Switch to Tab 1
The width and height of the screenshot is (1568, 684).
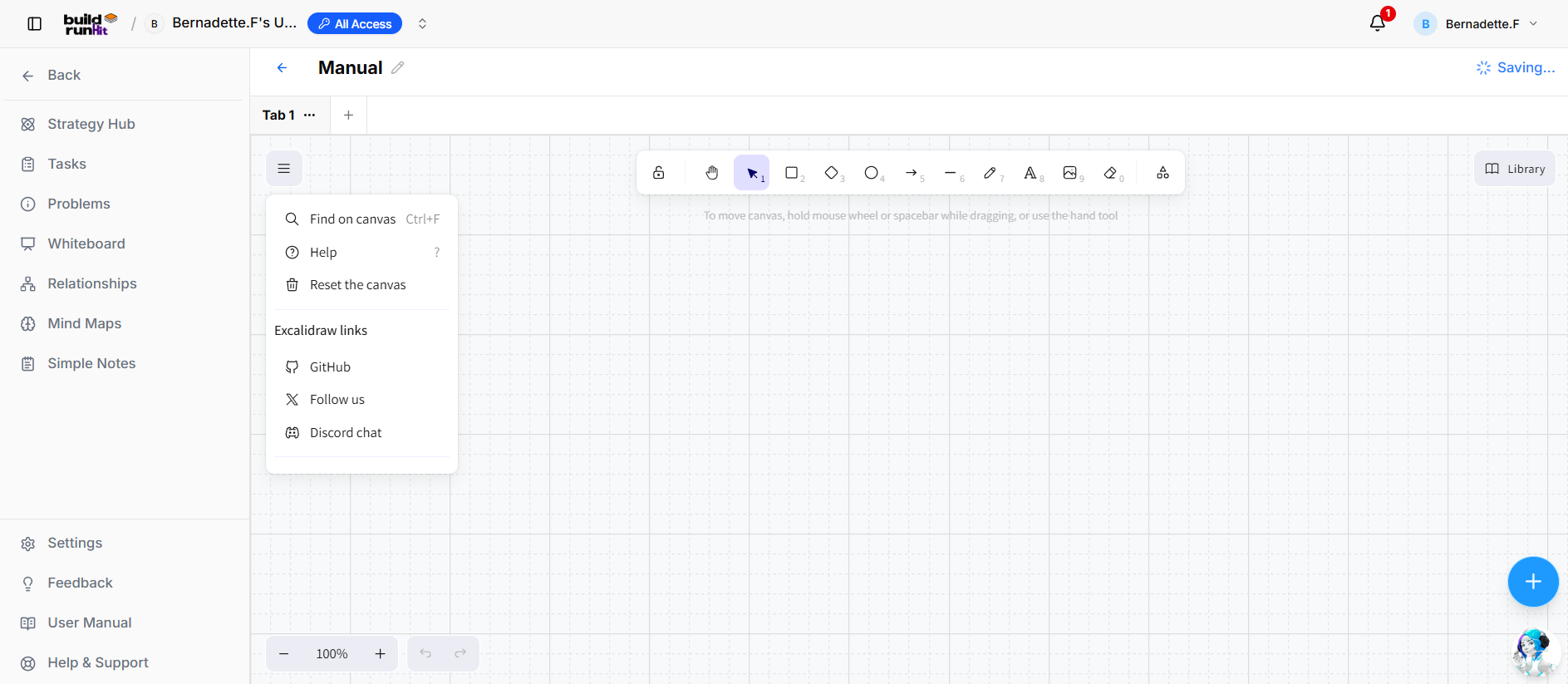tap(278, 116)
